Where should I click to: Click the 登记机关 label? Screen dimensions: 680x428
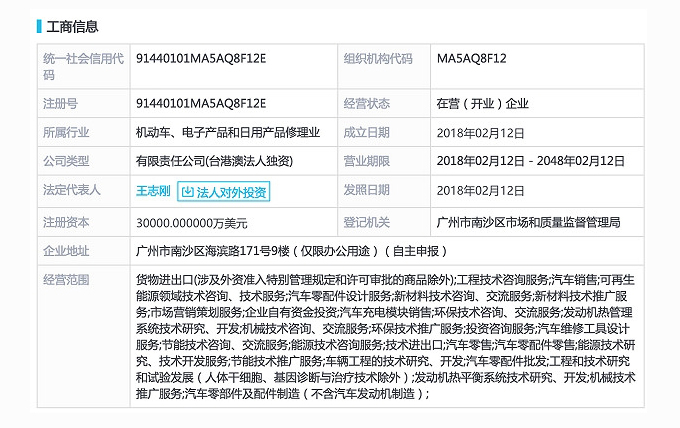pyautogui.click(x=366, y=222)
